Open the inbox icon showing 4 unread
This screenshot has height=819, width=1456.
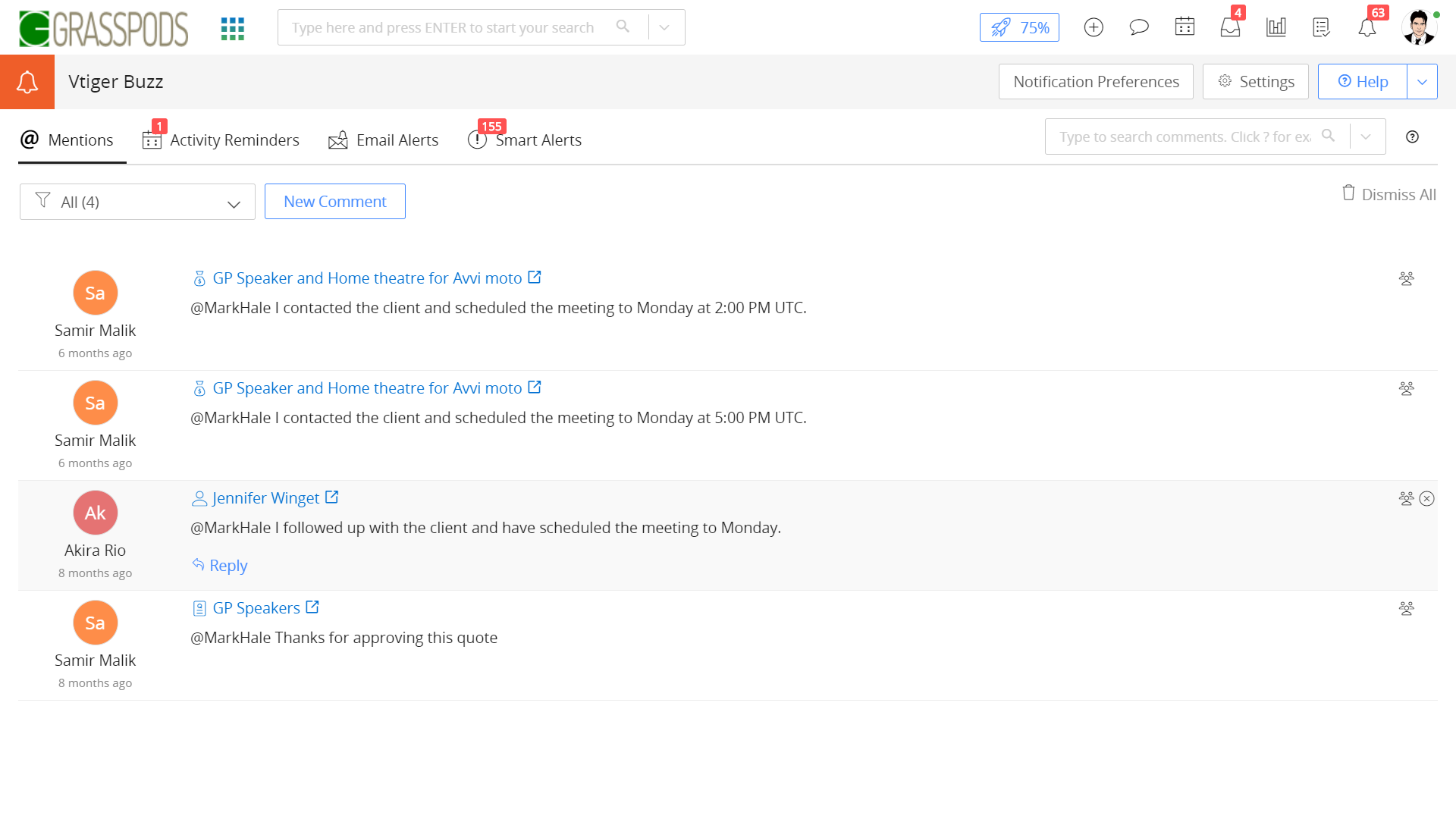(1230, 27)
